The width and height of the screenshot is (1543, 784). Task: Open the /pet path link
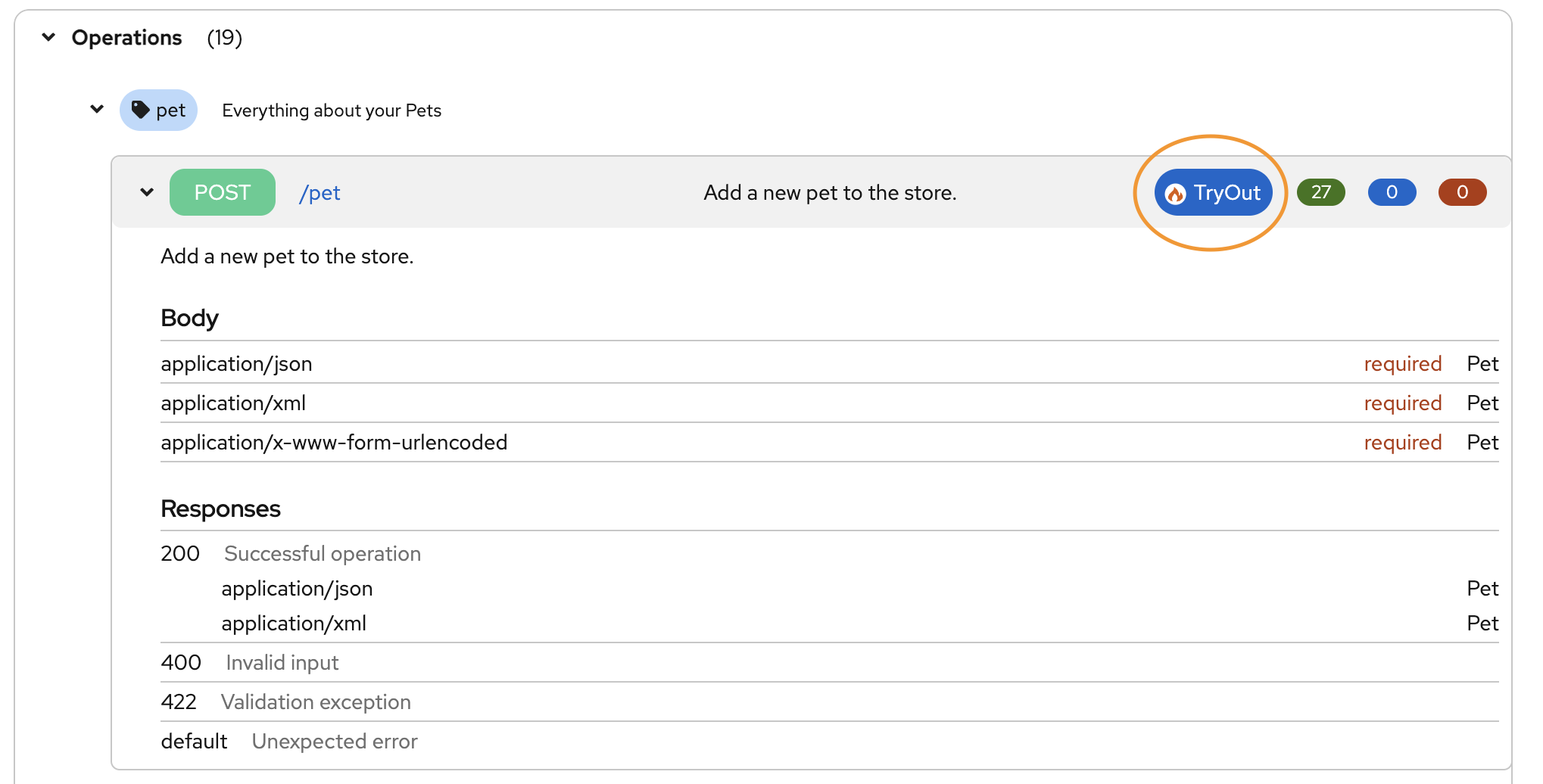[x=320, y=193]
